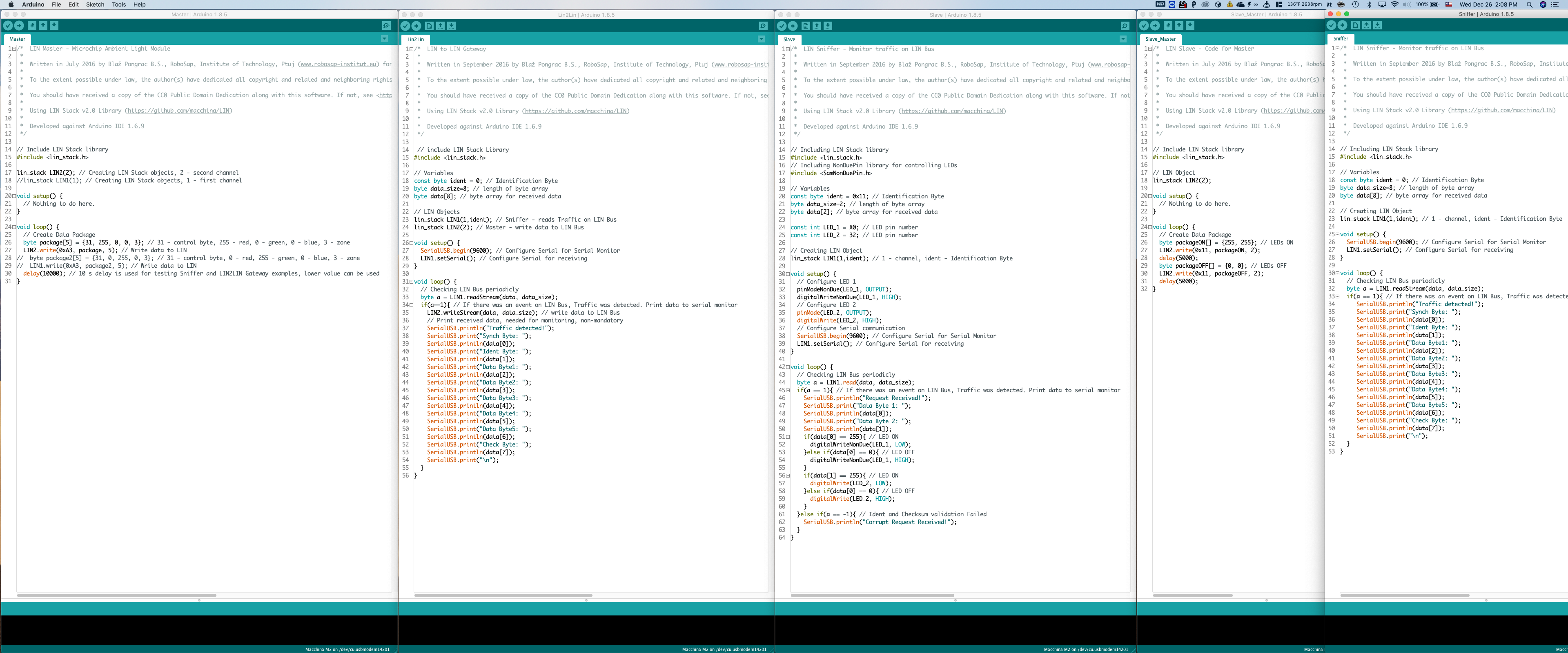Click Upload arrow in Sniffer window

[1342, 25]
